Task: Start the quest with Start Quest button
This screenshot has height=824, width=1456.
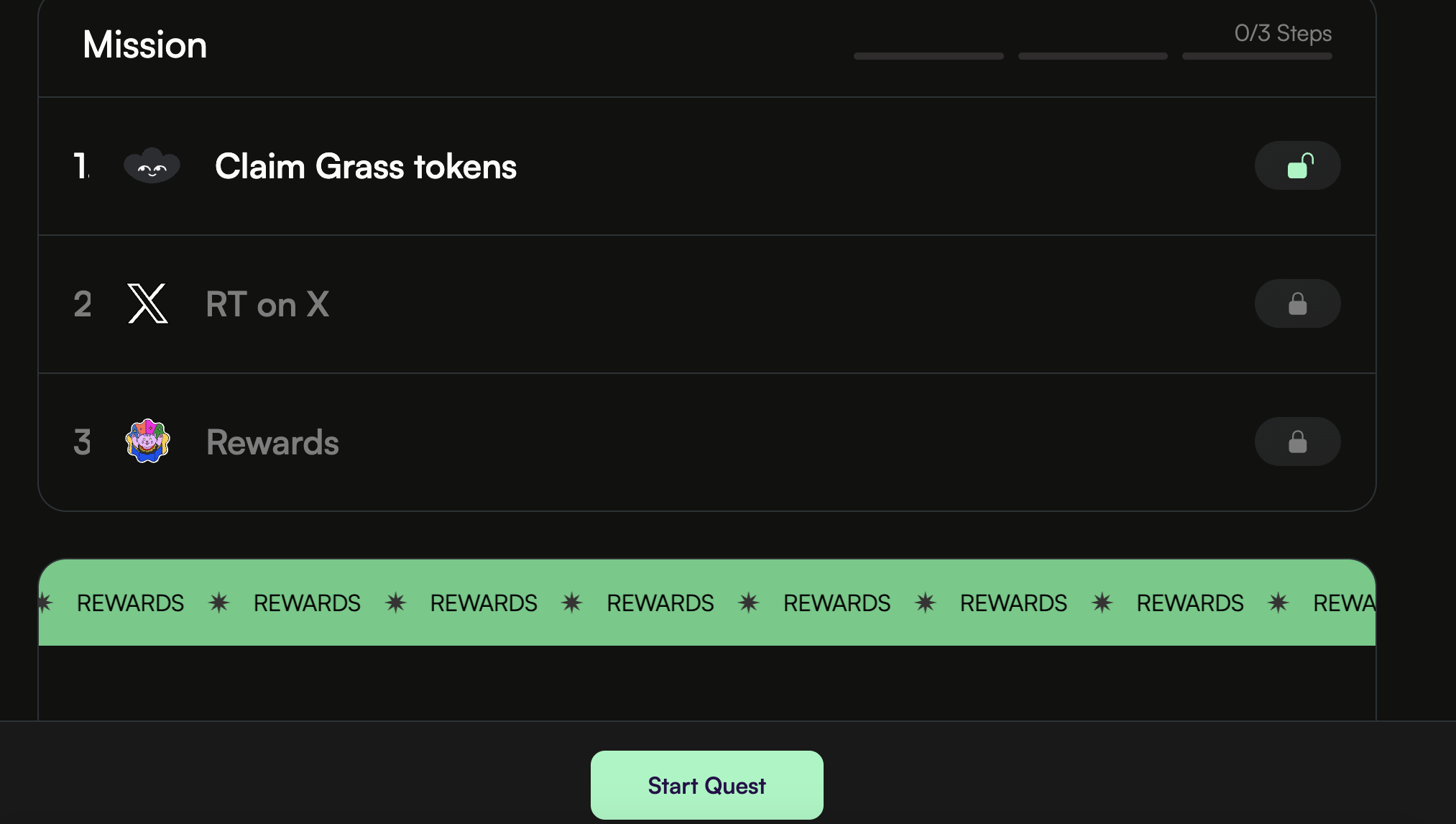Action: (707, 785)
